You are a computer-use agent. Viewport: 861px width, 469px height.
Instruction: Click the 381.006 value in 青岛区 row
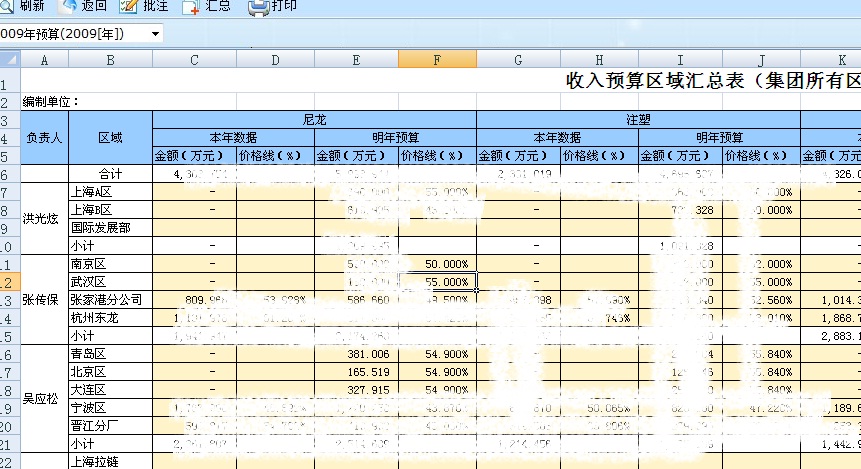coord(356,354)
